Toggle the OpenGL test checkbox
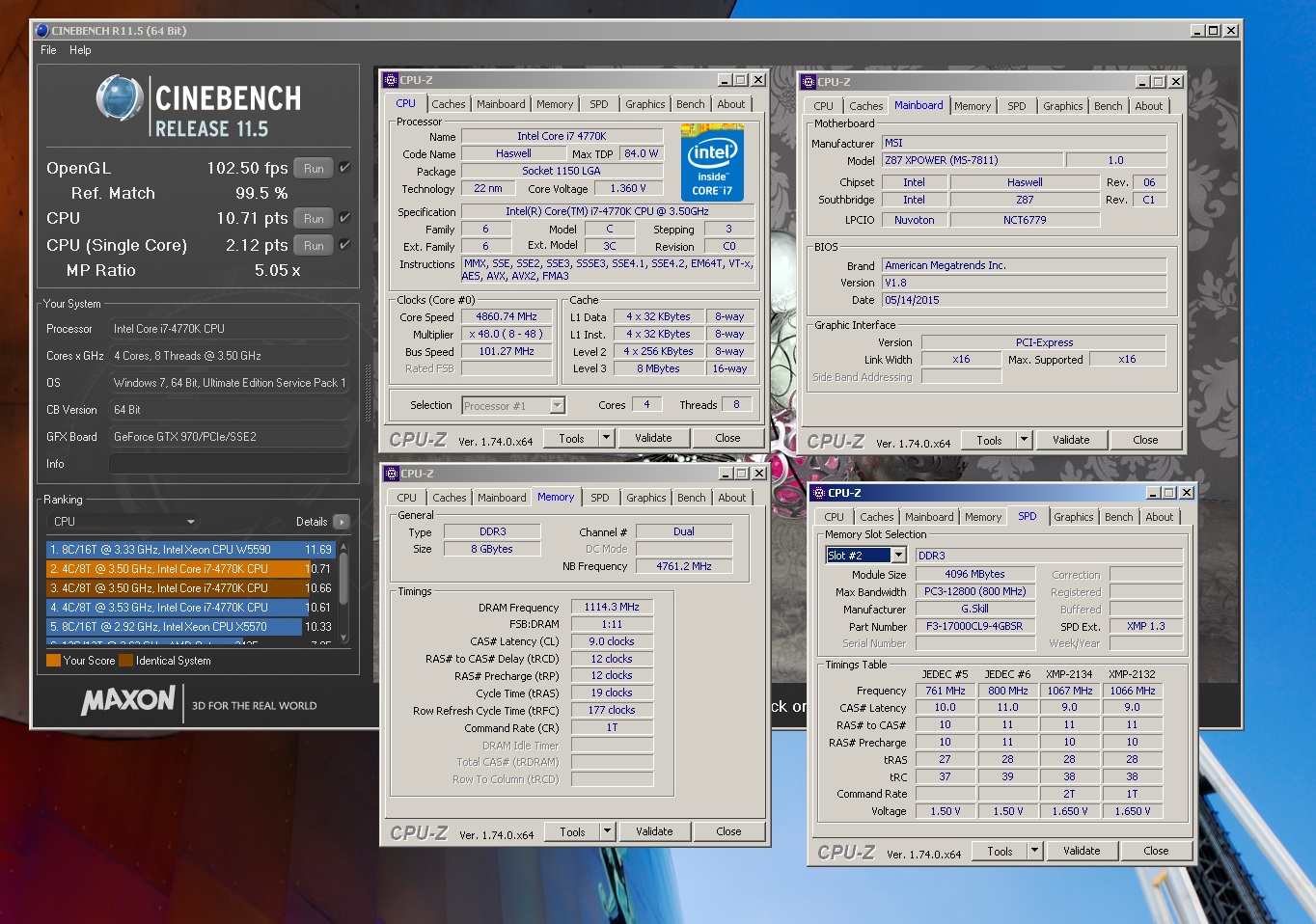The width and height of the screenshot is (1316, 924). click(x=344, y=168)
